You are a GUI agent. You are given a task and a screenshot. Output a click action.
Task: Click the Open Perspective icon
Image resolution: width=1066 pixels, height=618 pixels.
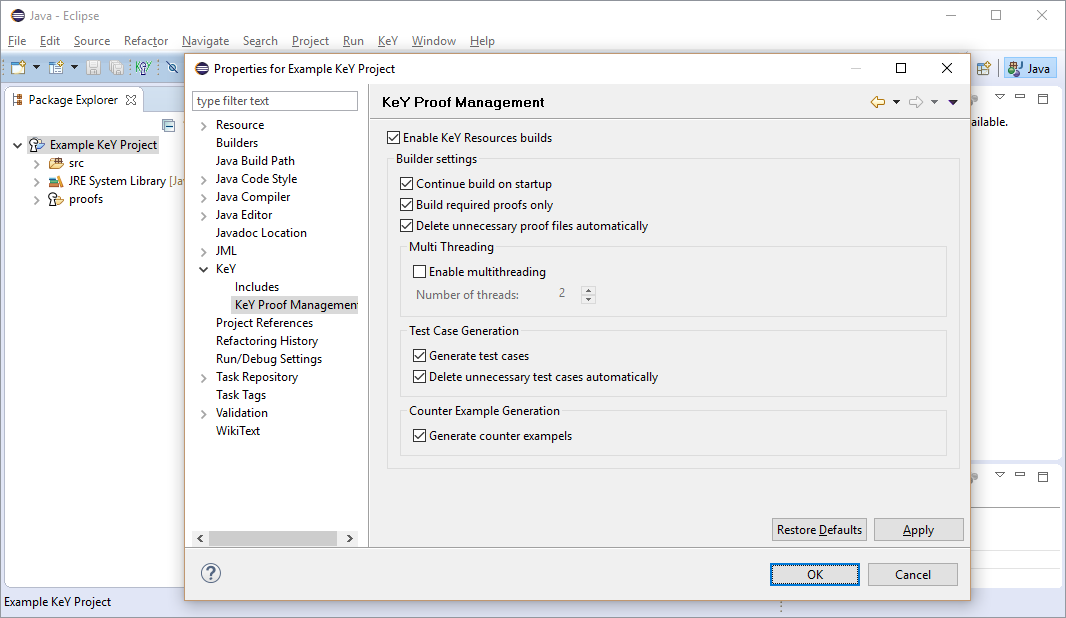[x=984, y=68]
